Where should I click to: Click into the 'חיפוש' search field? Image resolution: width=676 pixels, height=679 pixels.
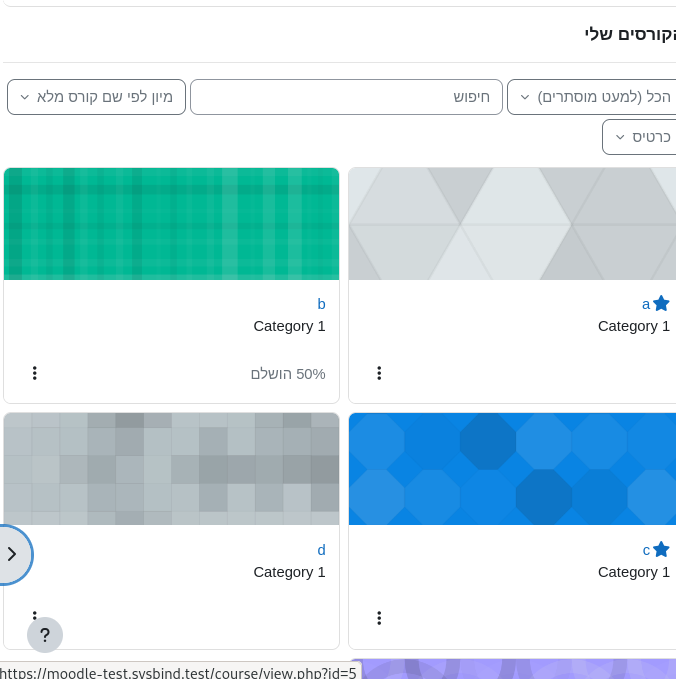tap(346, 97)
